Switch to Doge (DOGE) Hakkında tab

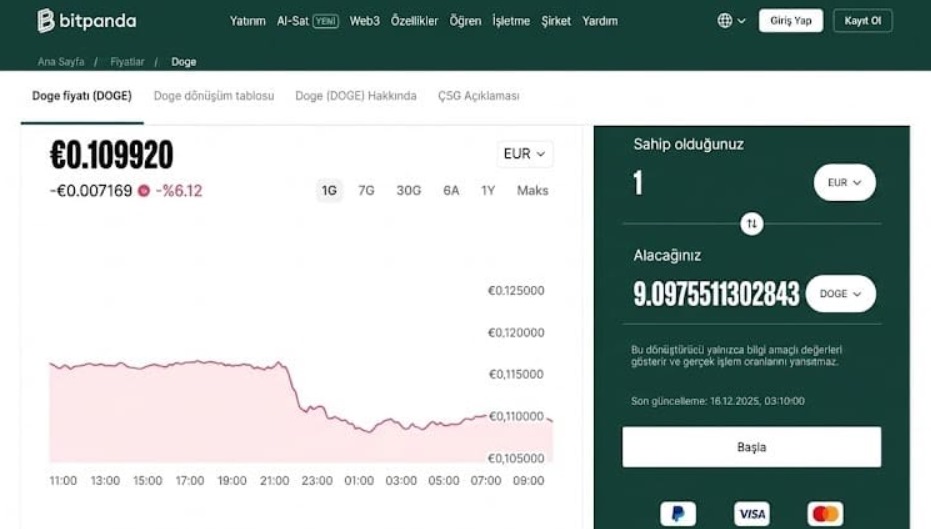coord(356,96)
